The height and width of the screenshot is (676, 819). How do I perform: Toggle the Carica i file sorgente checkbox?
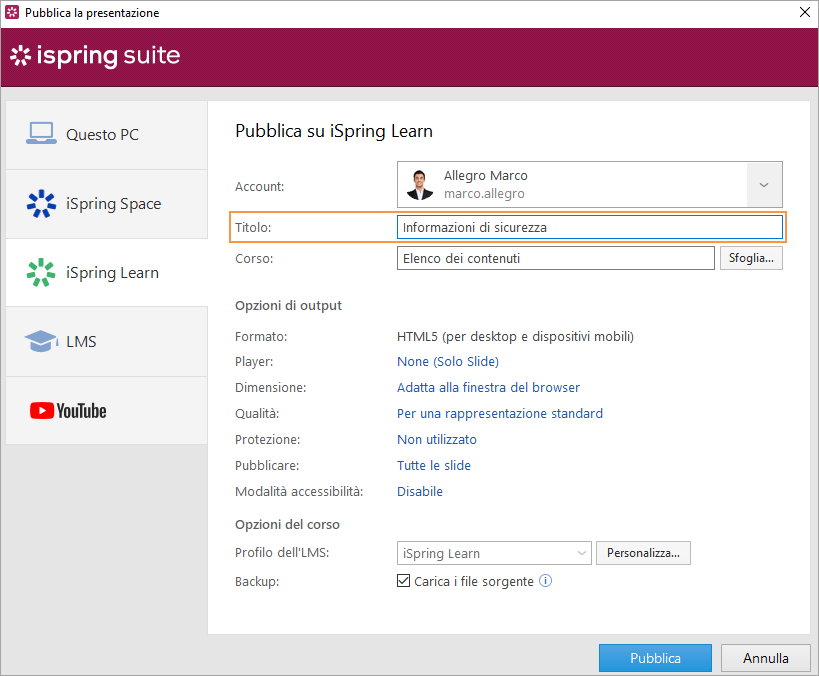click(404, 581)
